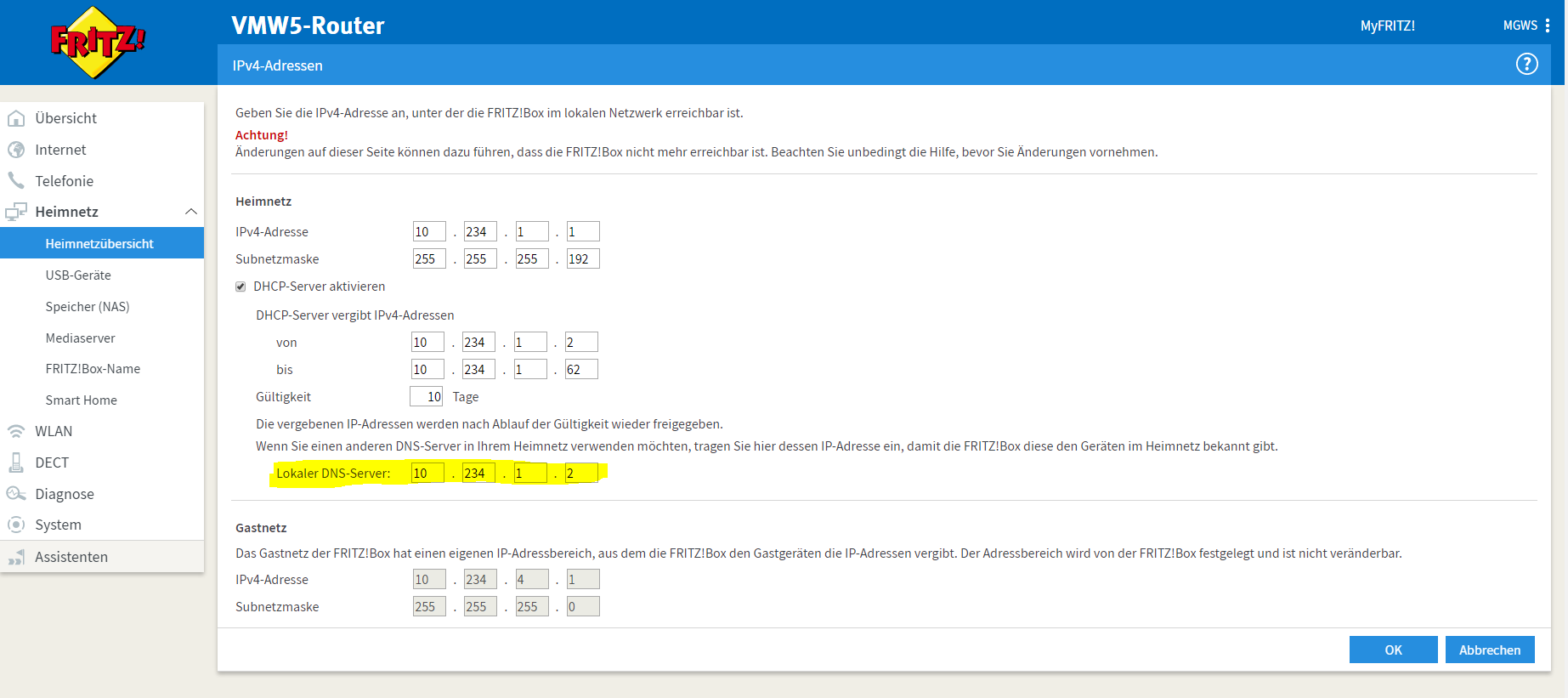Click Heimnetz IPv4-Adresse first octet field
Screen dimensions: 1568x698
point(429,231)
